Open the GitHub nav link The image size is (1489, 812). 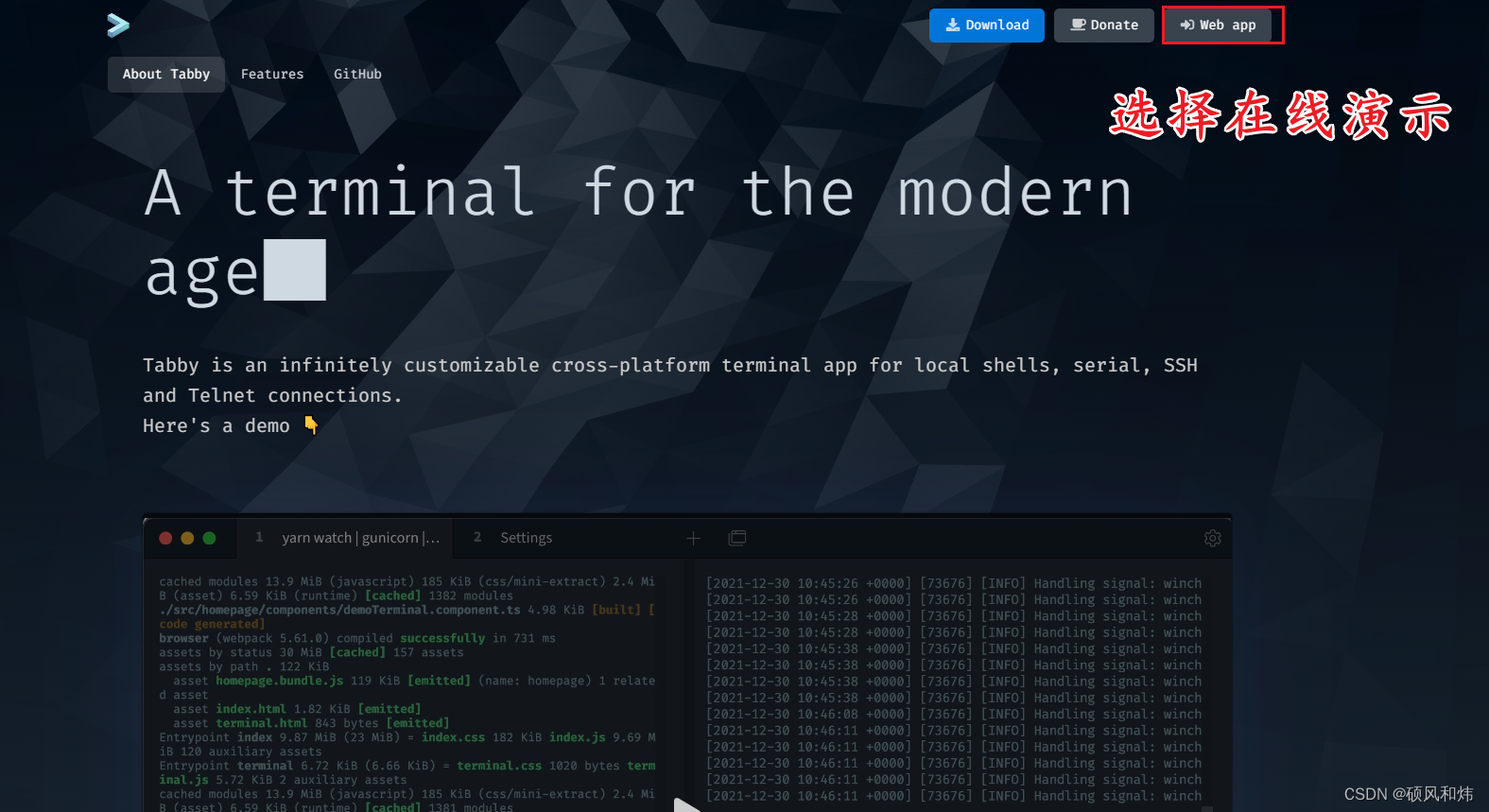pos(357,74)
